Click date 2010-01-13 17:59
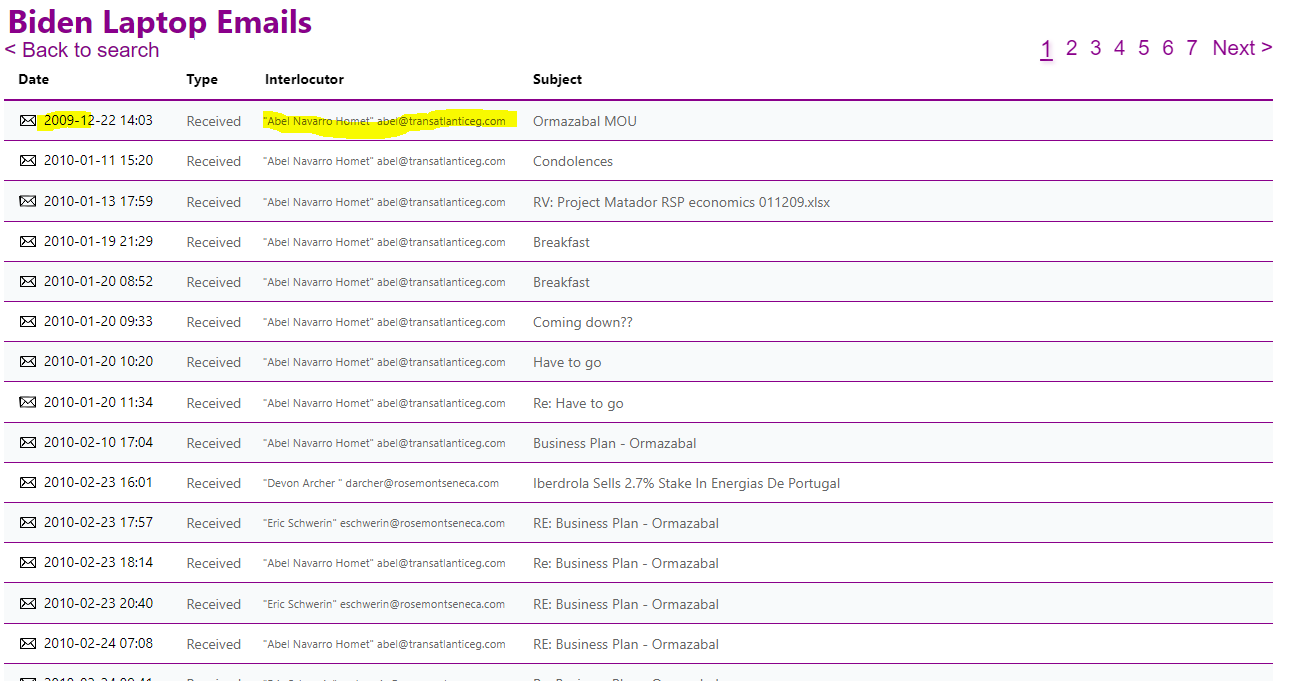 tap(98, 201)
